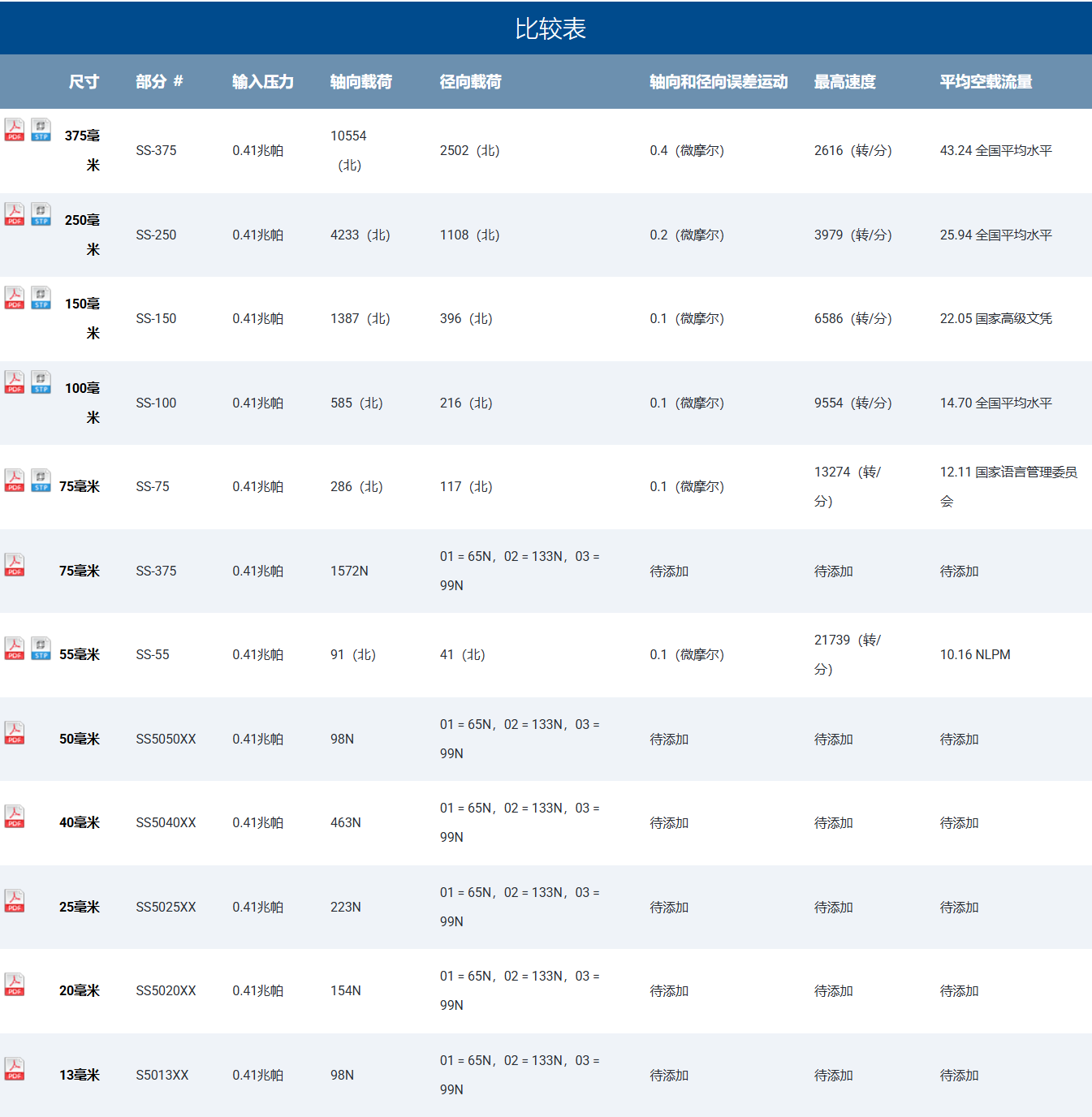Viewport: 1092px width, 1117px height.
Task: Open the PDF for SS5040XX
Action: [x=15, y=817]
